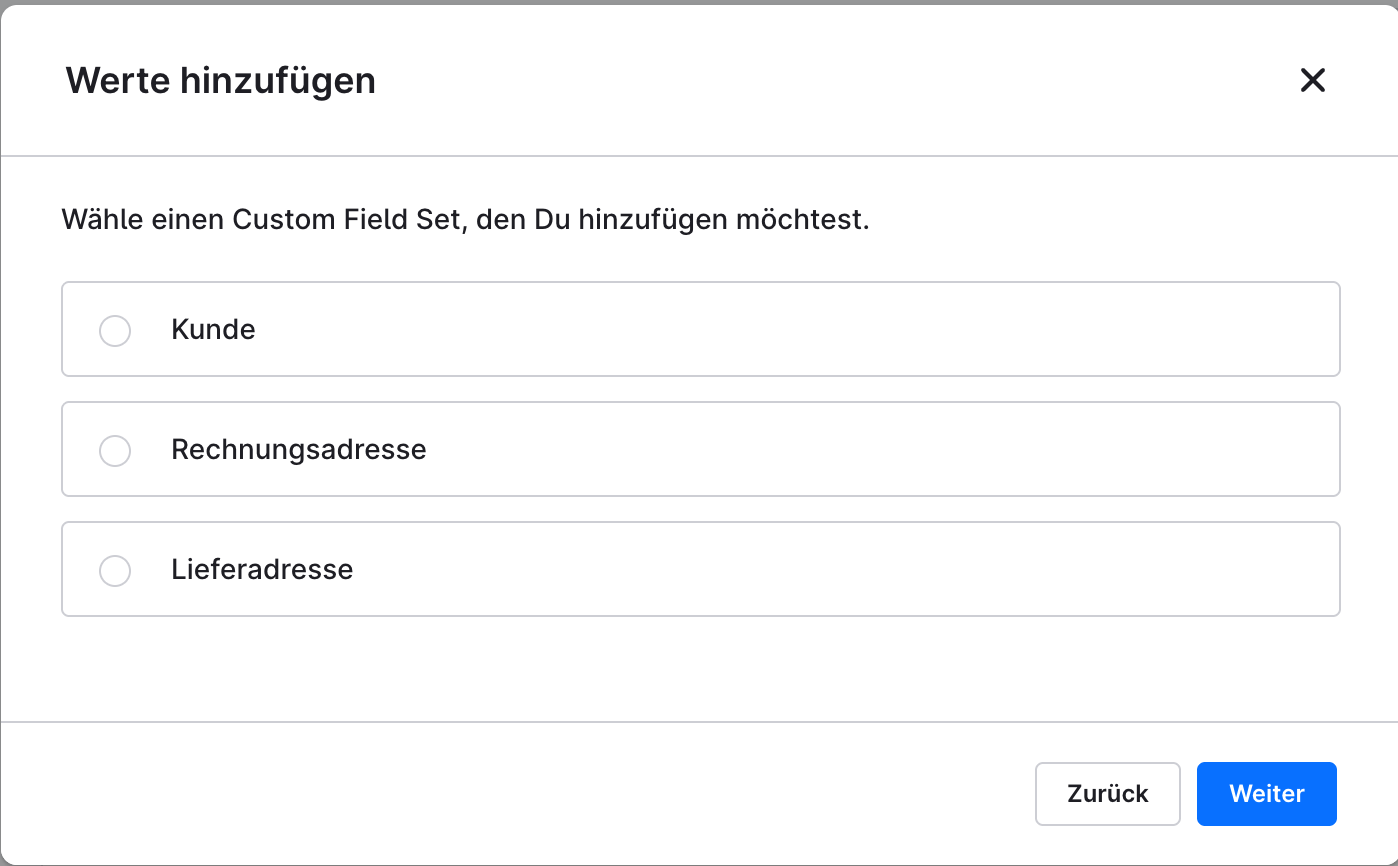Click the instruction text about Custom Field Sets
The width and height of the screenshot is (1398, 866).
[466, 218]
